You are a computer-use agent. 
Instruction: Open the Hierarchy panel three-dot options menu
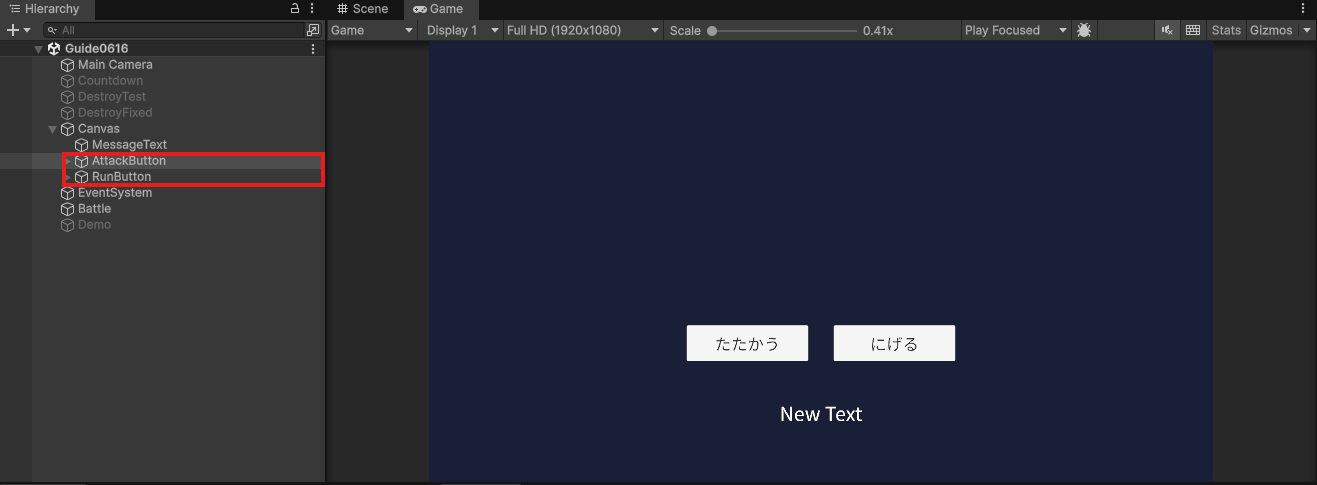pos(312,9)
